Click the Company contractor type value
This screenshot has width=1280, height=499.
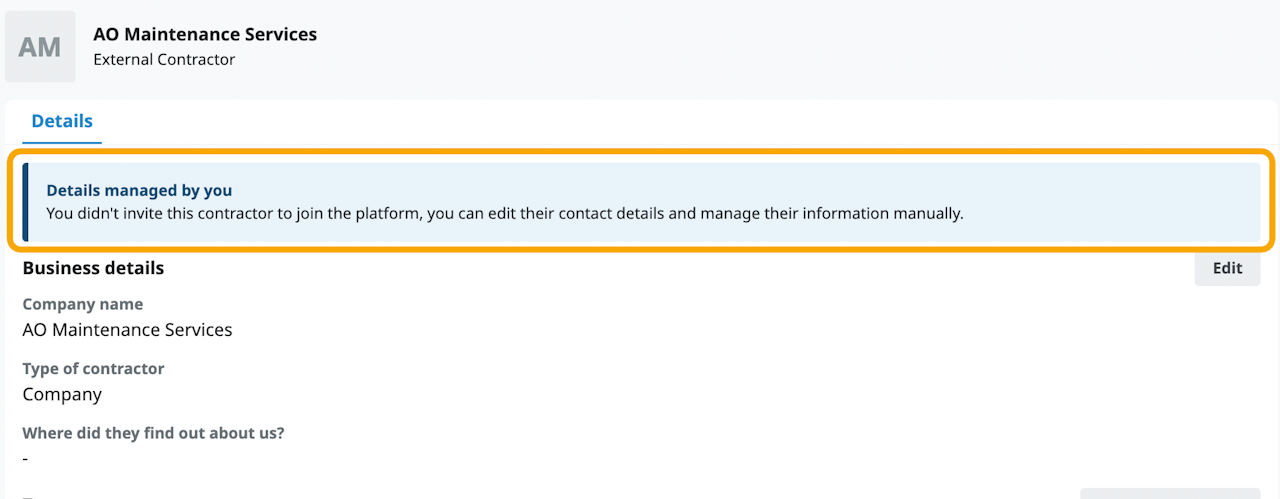click(62, 394)
